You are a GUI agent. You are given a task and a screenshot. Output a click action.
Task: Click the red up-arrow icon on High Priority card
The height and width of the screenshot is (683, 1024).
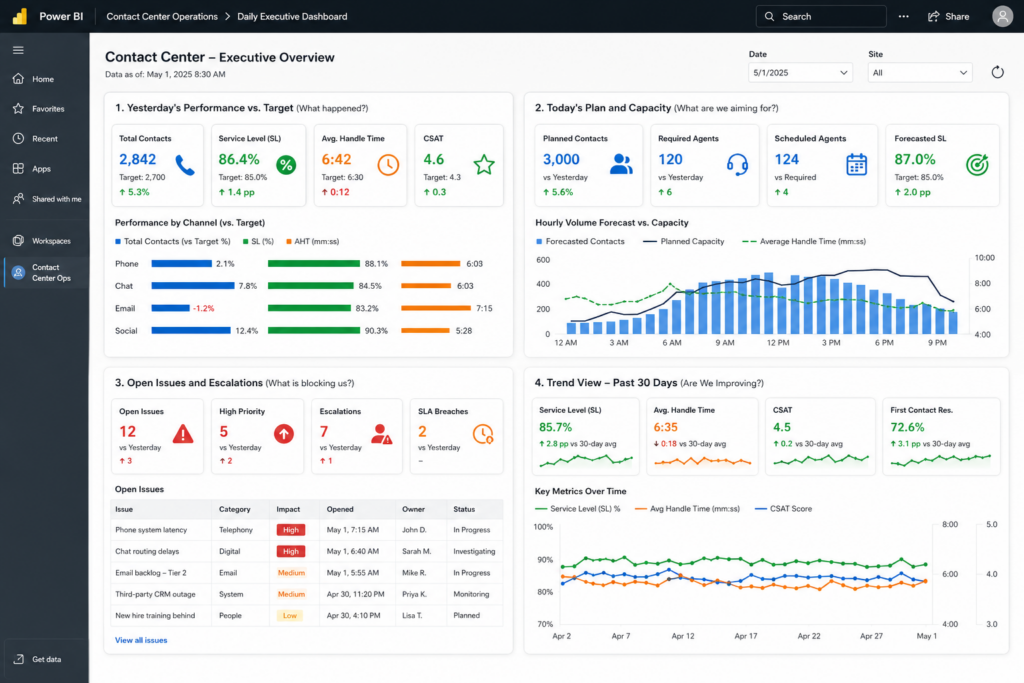283,434
